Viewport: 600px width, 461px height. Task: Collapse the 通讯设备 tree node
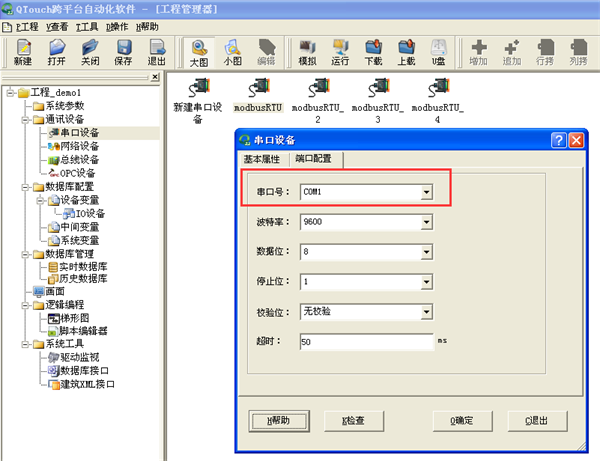(26, 120)
